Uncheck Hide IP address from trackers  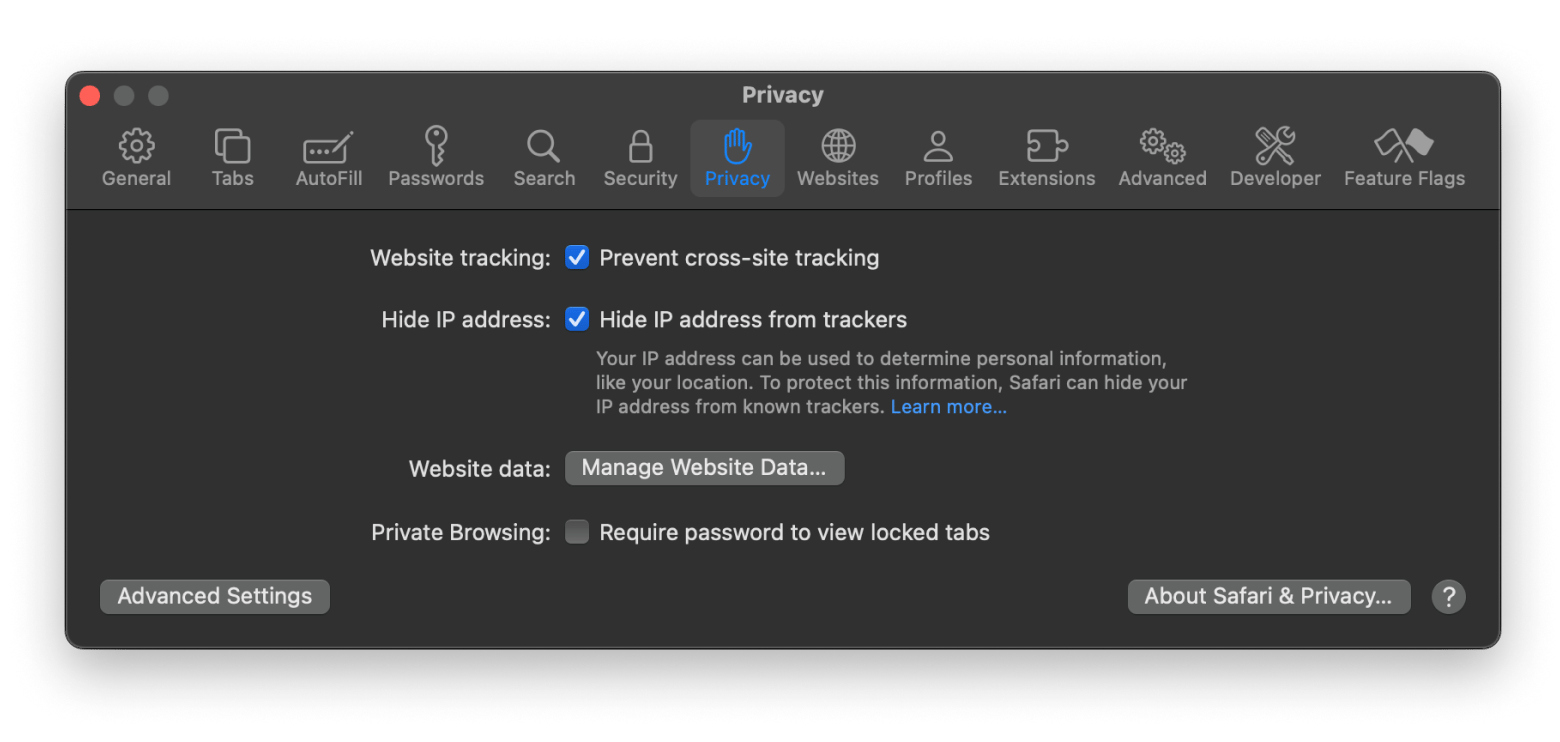577,320
